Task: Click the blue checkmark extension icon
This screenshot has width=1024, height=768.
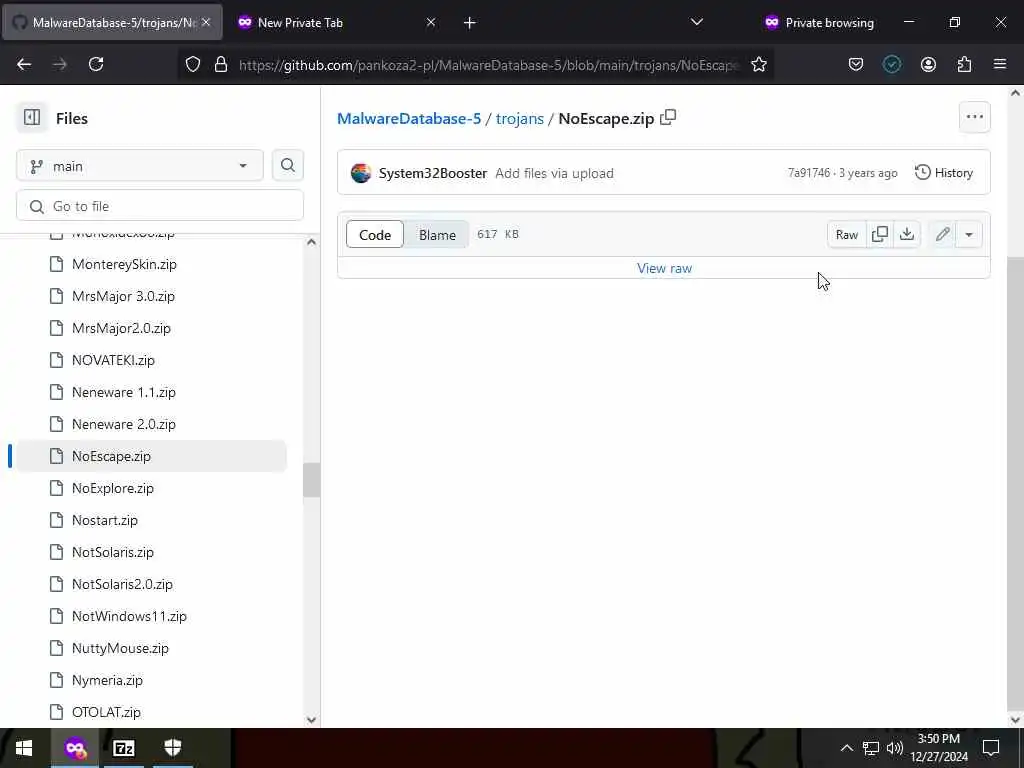Action: point(892,64)
